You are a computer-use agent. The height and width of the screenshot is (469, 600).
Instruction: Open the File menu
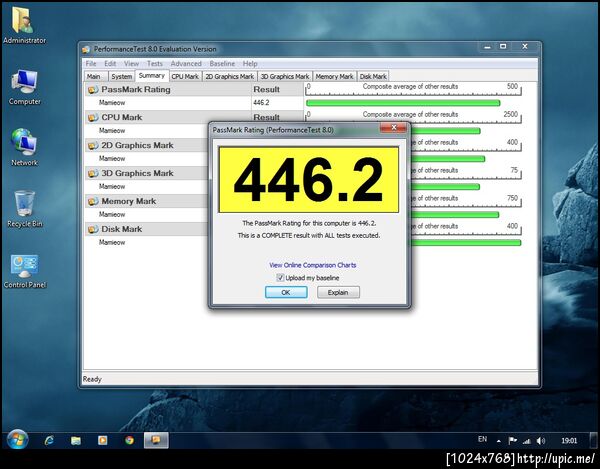pos(91,64)
